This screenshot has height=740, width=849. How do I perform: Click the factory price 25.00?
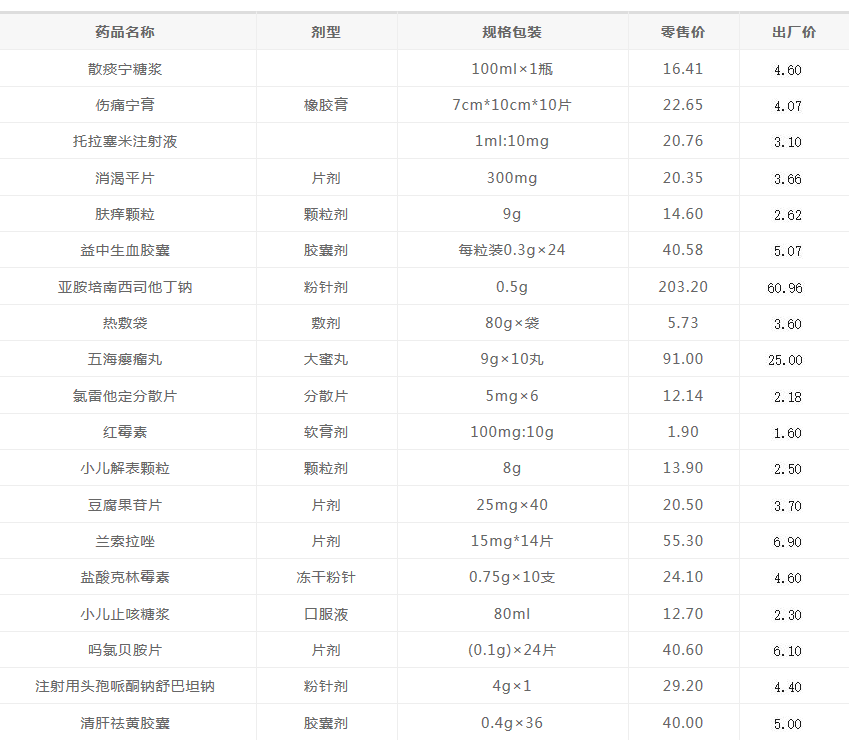785,360
